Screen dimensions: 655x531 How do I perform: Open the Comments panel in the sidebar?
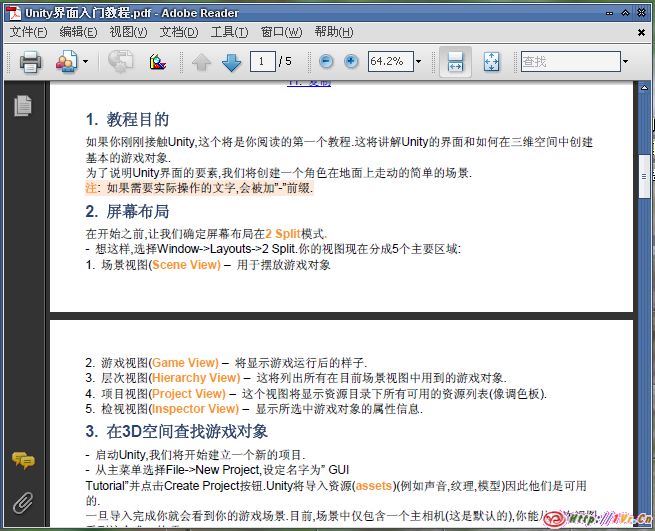point(22,460)
